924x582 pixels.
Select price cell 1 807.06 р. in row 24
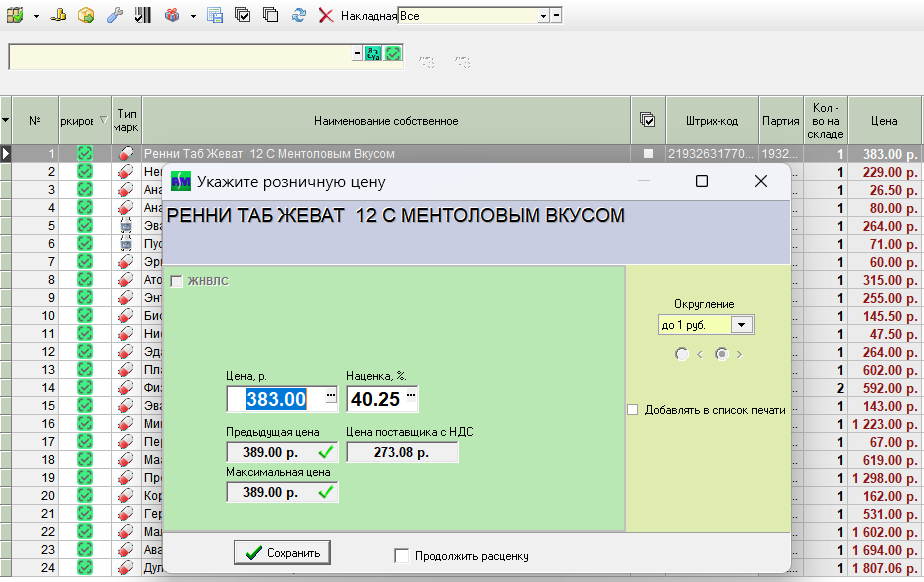click(x=884, y=568)
